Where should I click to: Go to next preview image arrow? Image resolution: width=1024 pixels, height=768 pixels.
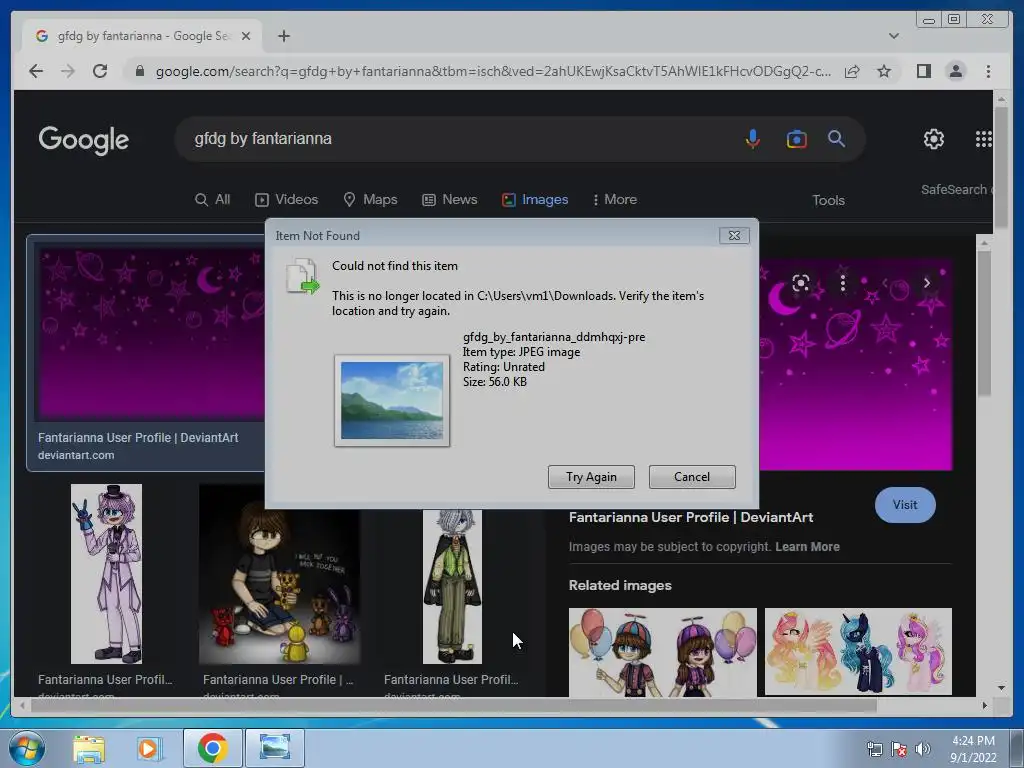926,283
